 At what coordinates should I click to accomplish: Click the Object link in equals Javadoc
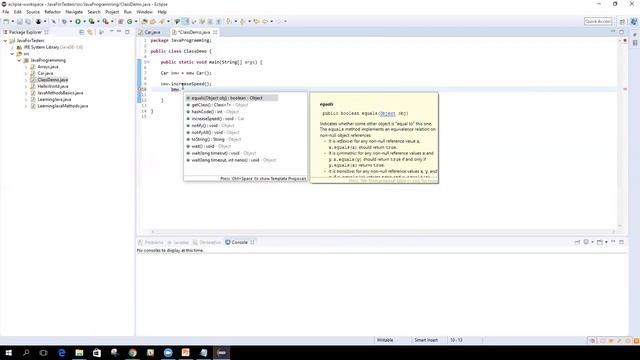pos(387,113)
